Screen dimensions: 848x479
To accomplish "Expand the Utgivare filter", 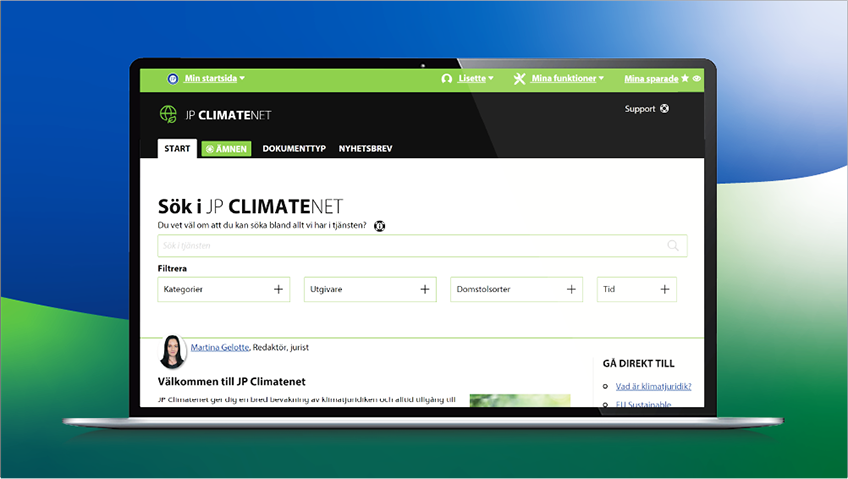I will point(370,289).
